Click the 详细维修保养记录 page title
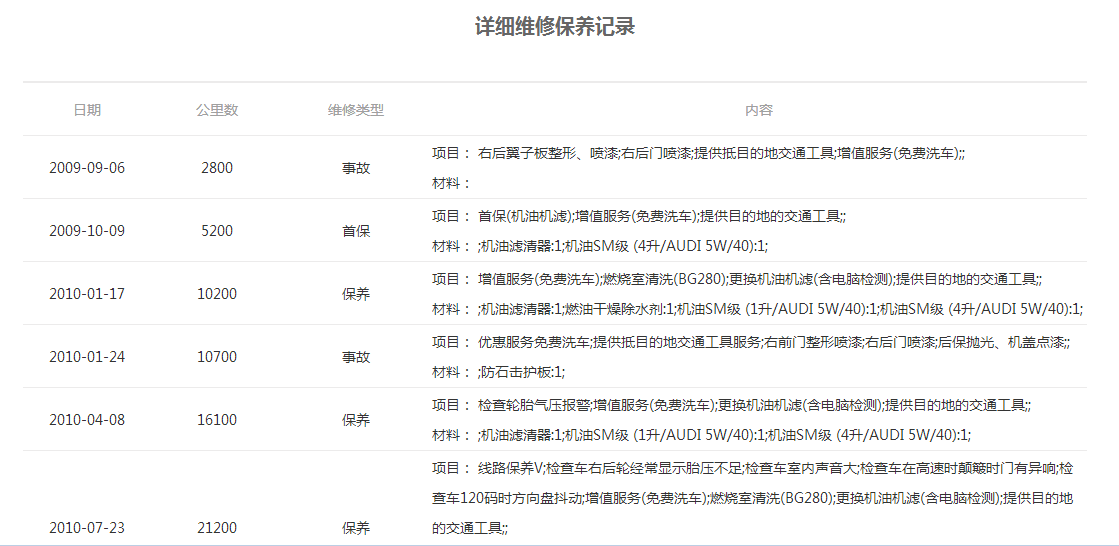1119x546 pixels. click(x=555, y=27)
